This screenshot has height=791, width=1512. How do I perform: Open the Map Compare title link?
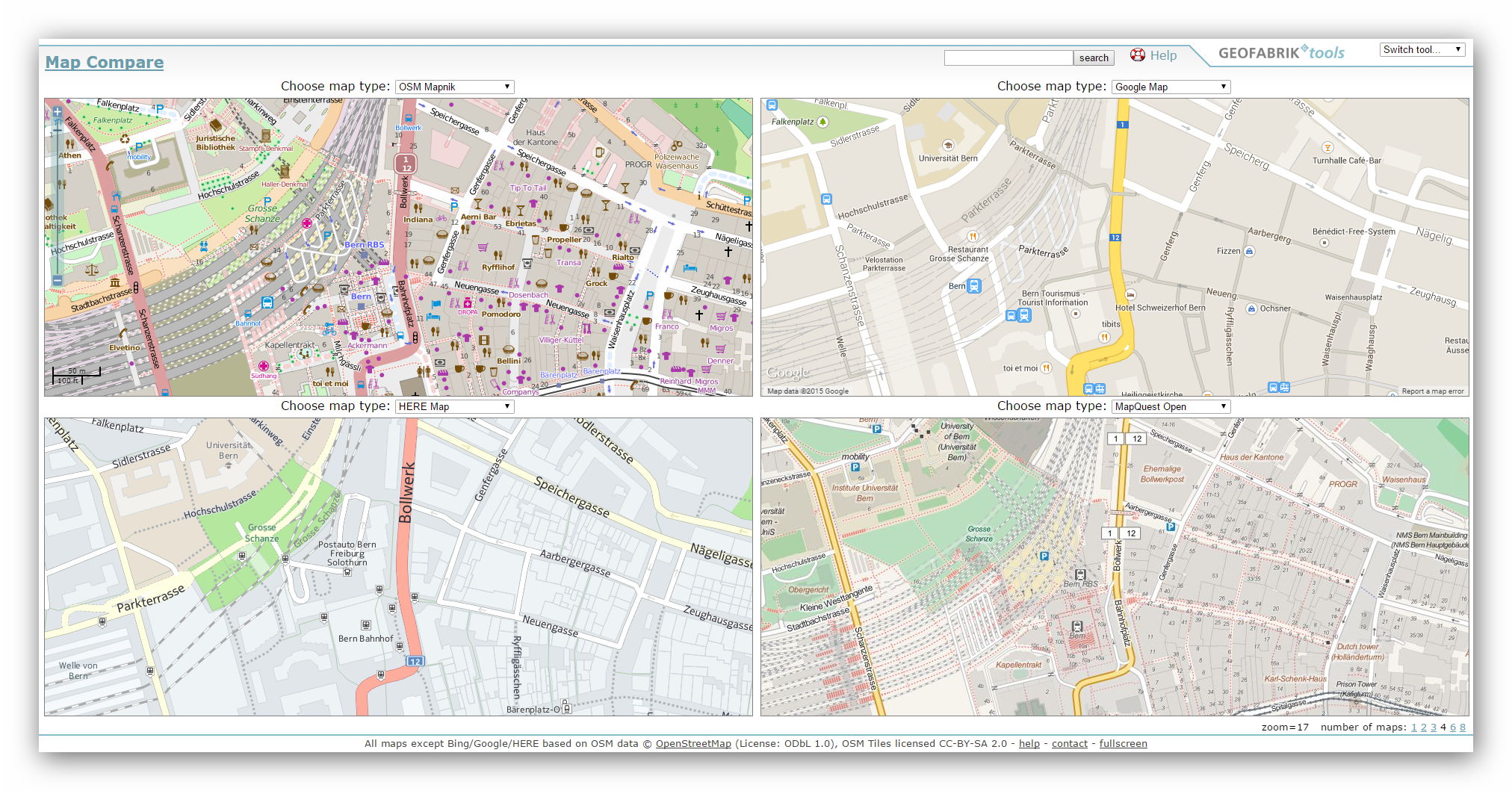pyautogui.click(x=105, y=62)
